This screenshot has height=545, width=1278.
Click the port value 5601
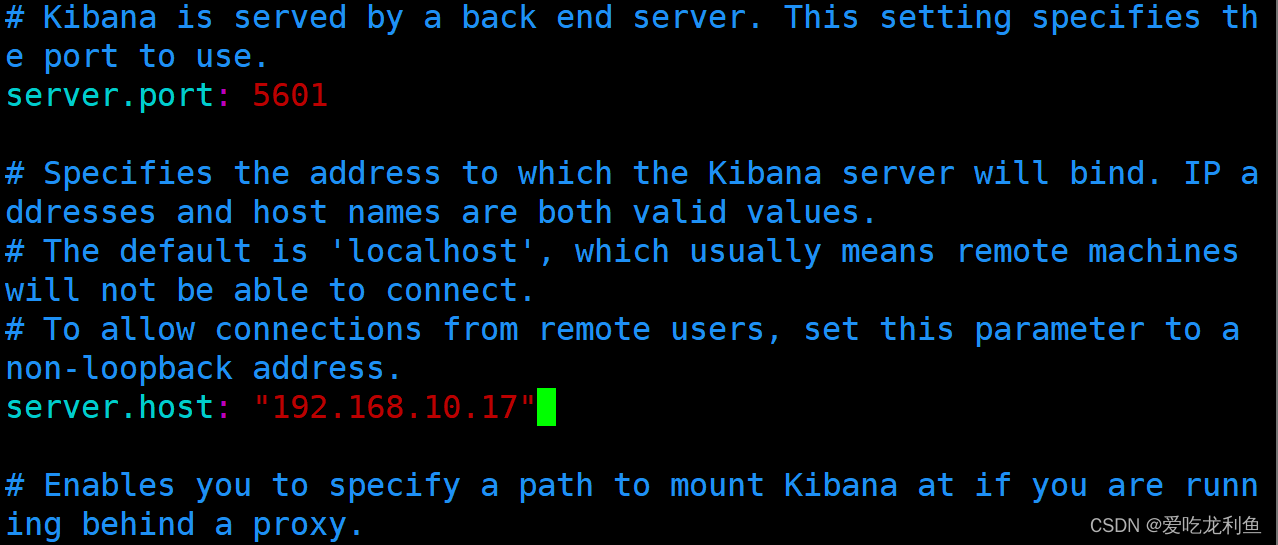pyautogui.click(x=290, y=96)
